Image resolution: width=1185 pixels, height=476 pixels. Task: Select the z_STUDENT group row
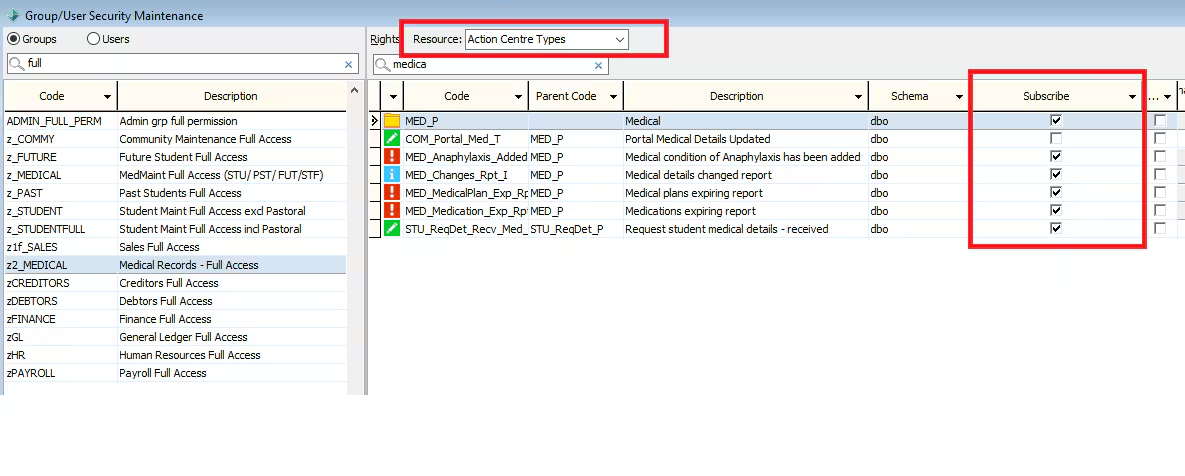tap(175, 211)
